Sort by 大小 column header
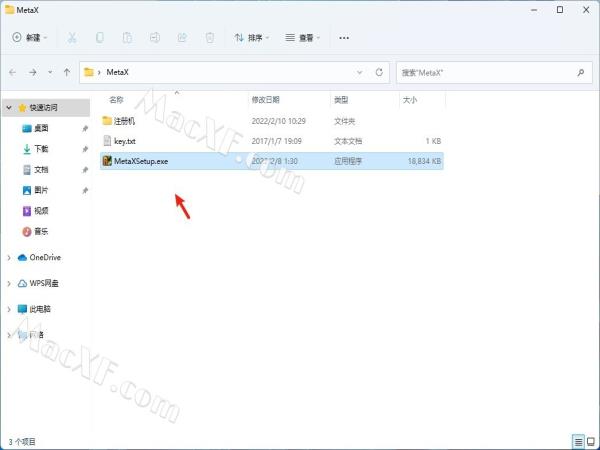The width and height of the screenshot is (600, 450). (x=410, y=100)
